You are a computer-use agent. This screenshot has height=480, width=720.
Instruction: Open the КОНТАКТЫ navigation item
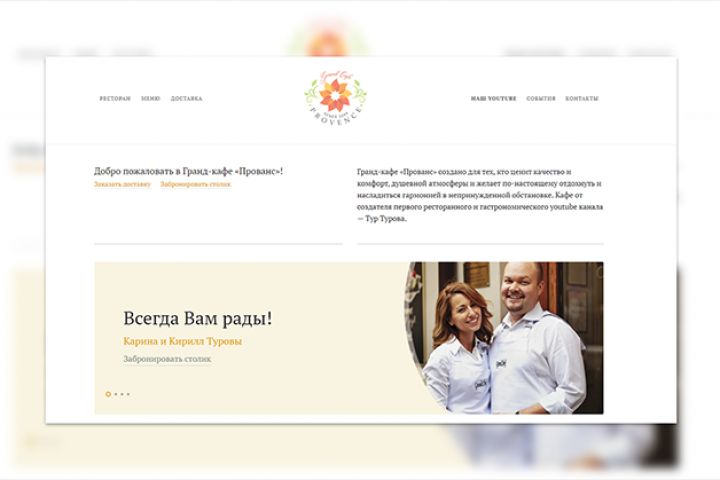pyautogui.click(x=582, y=99)
